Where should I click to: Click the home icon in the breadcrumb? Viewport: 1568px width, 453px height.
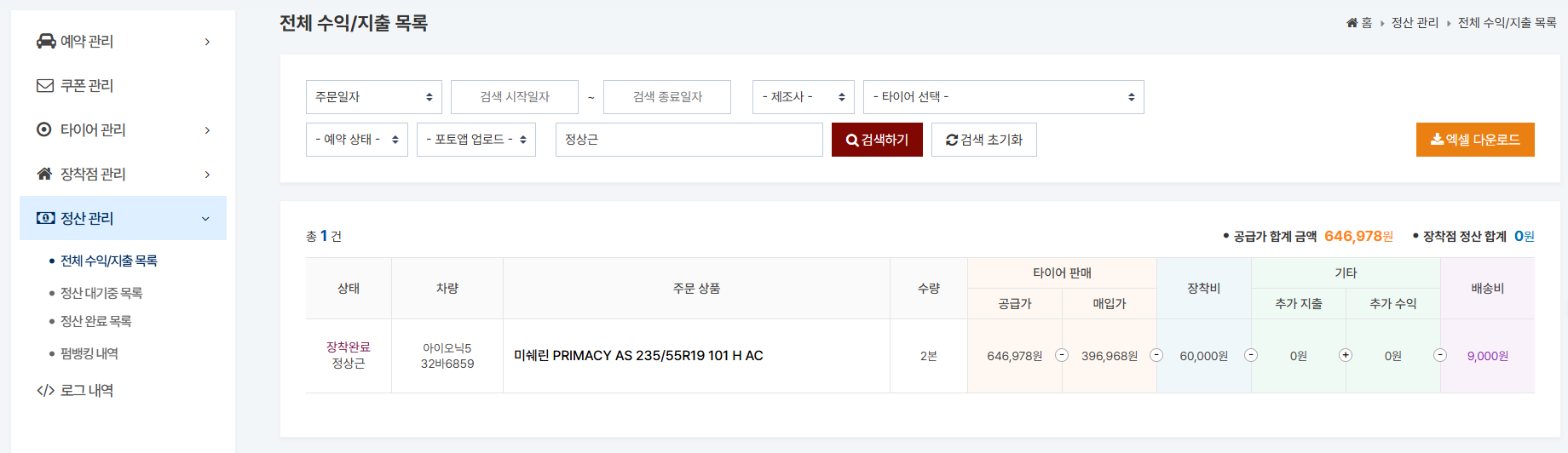pos(1352,23)
